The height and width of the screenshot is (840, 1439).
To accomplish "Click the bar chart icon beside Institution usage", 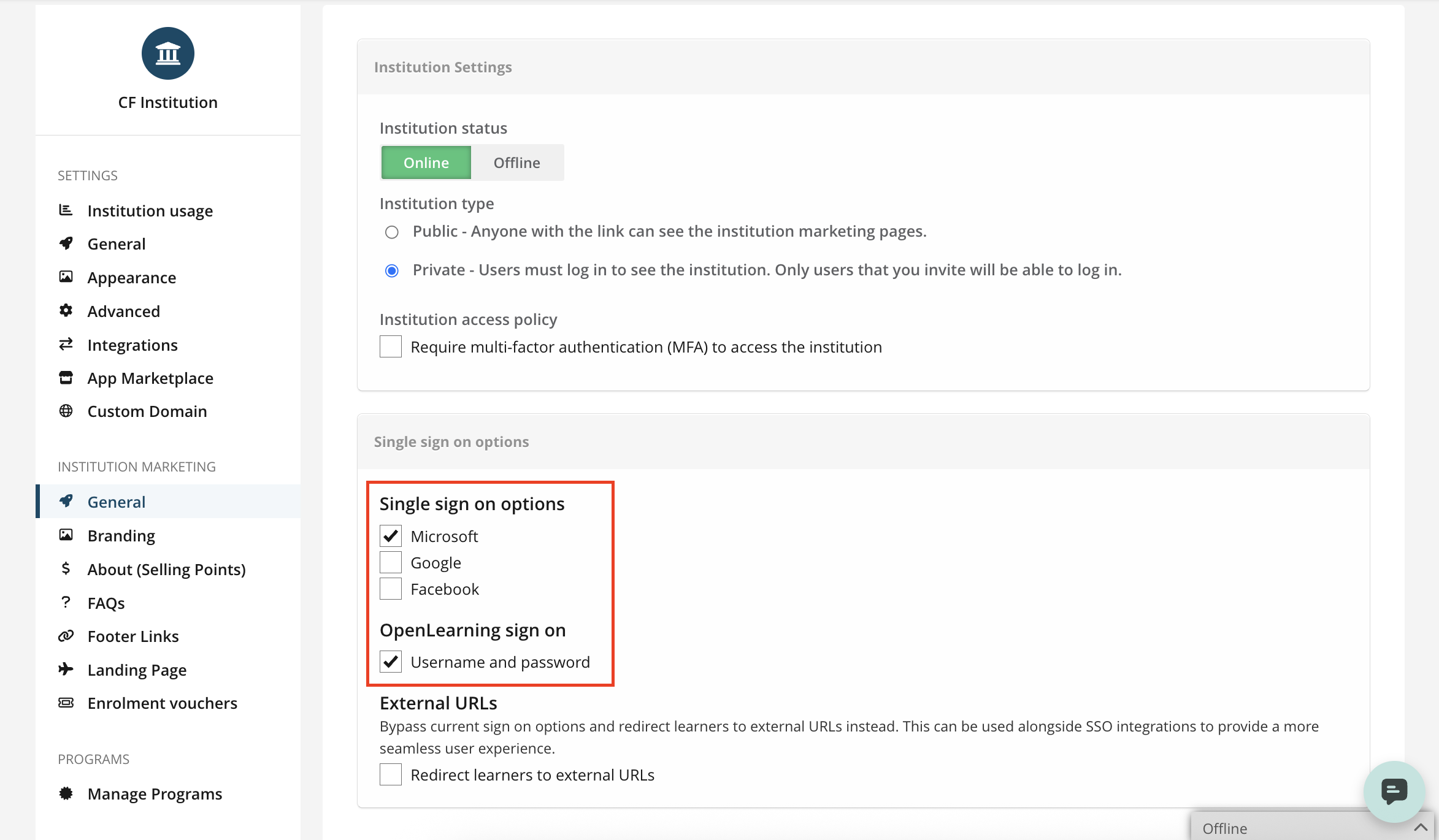I will (66, 210).
